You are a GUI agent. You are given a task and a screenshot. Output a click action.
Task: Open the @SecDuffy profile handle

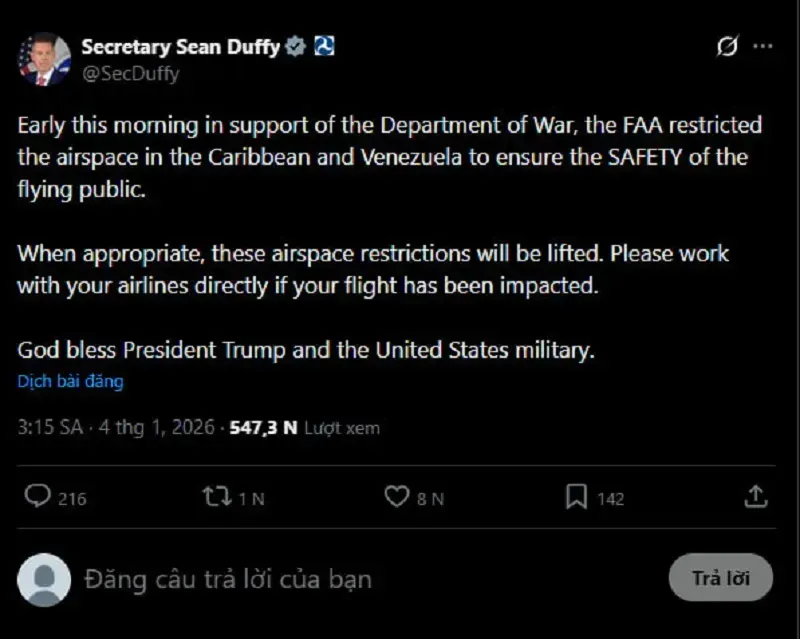tap(131, 72)
